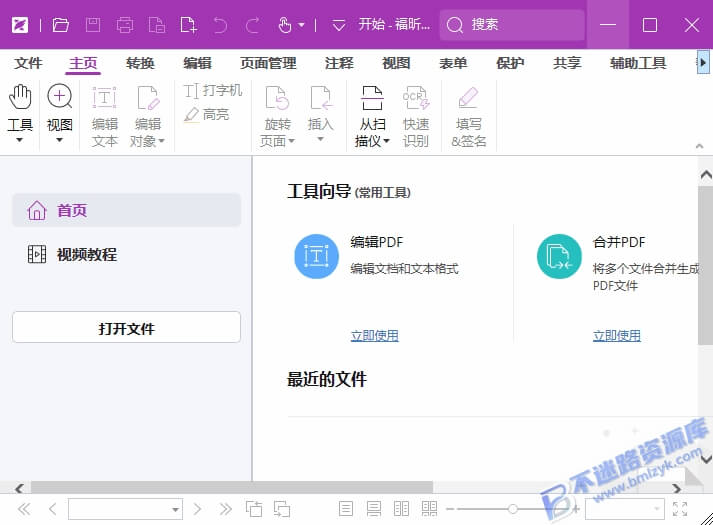
Task: Click the previous view icon in status bar
Action: pos(254,509)
